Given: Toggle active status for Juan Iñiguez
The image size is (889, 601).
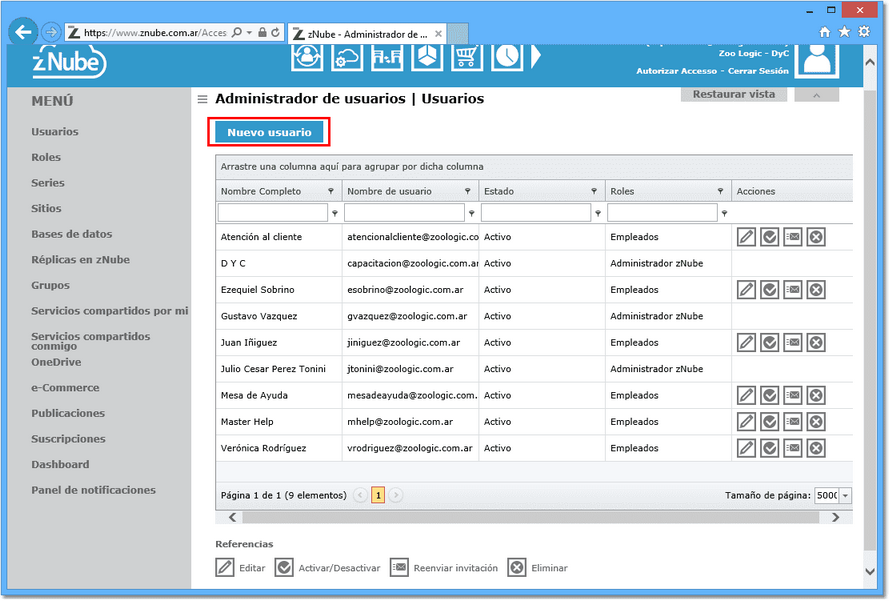Looking at the screenshot, I should tap(769, 342).
